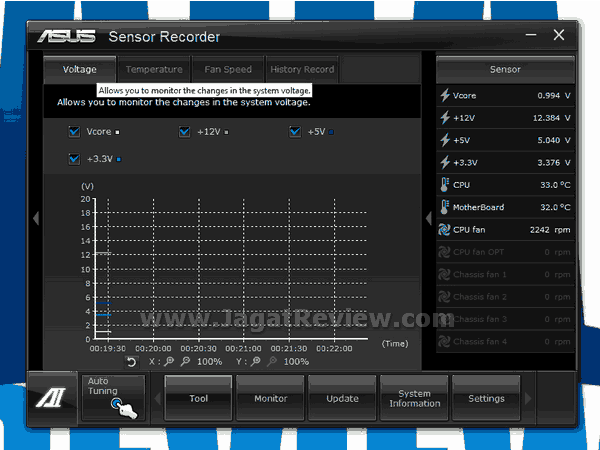This screenshot has height=450, width=600.
Task: Zoom out on the X axis
Action: tap(185, 361)
